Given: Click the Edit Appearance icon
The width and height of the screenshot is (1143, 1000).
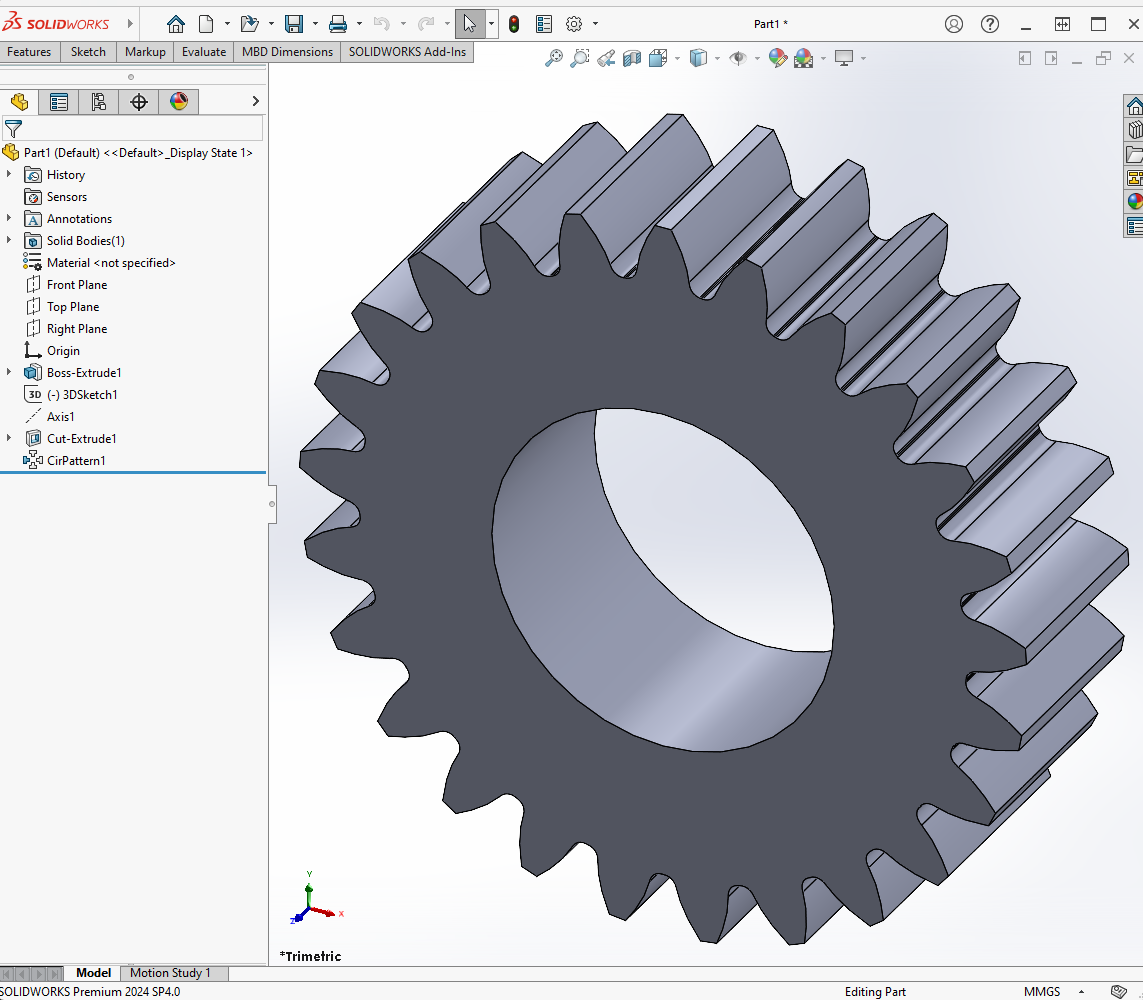Looking at the screenshot, I should point(777,59).
